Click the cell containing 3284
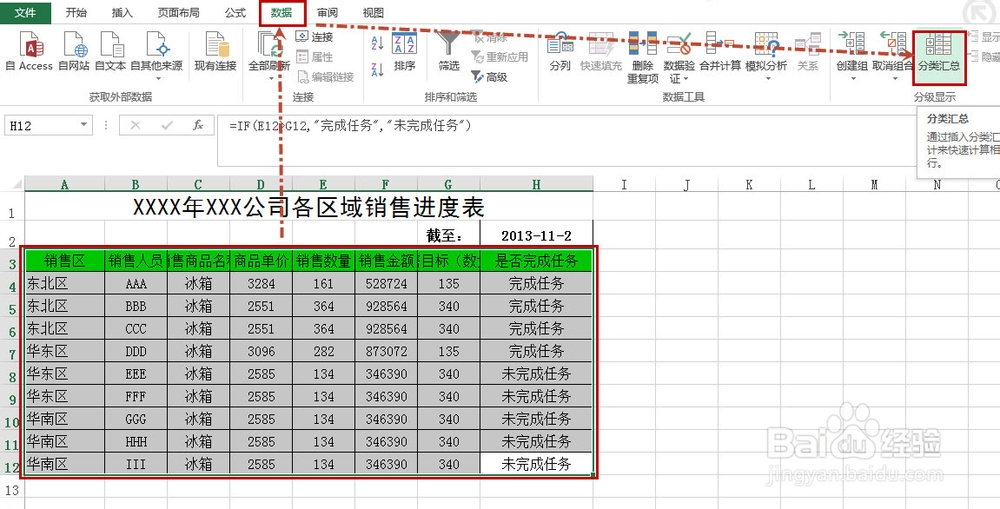The image size is (1000, 509). pos(261,283)
